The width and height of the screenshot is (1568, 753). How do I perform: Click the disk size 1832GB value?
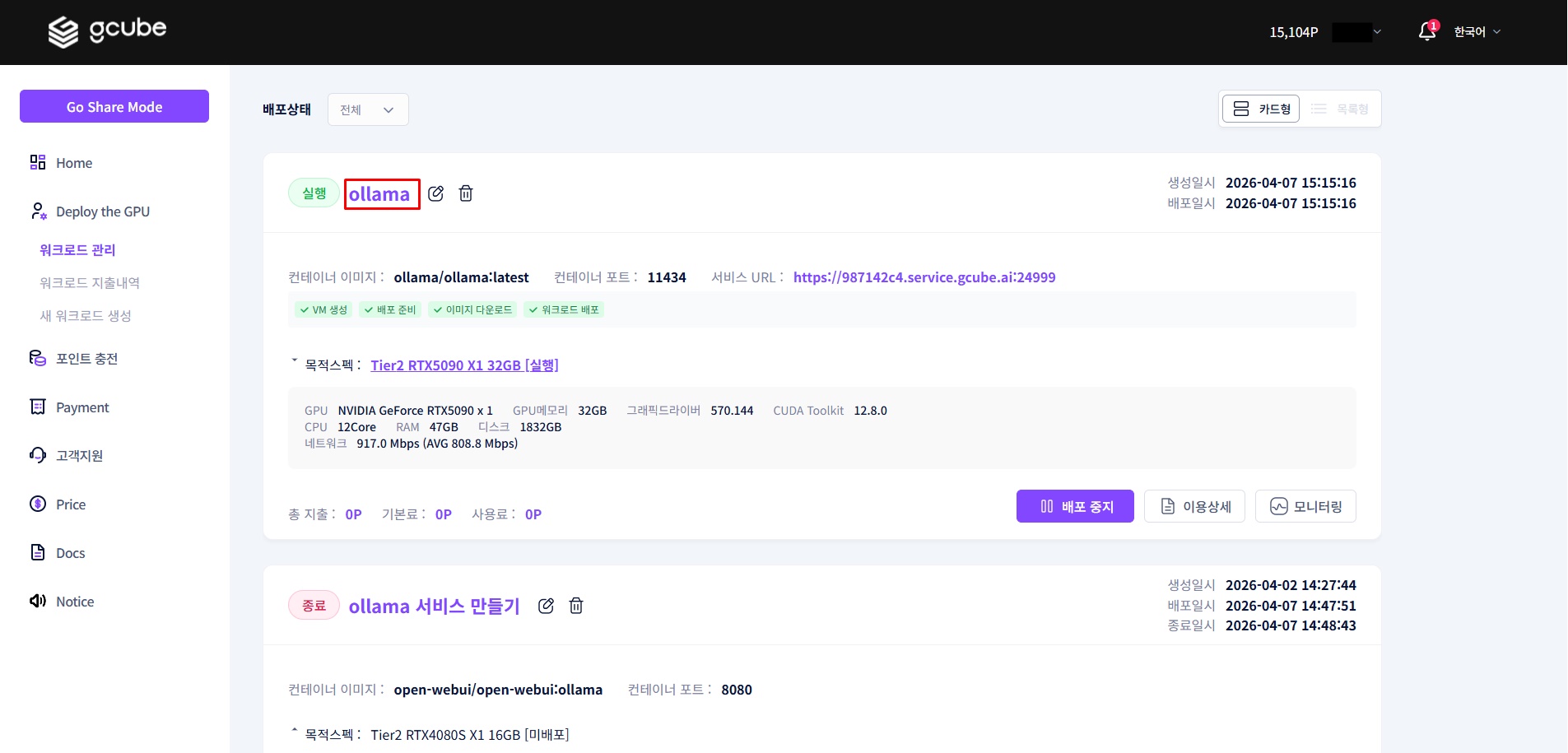click(x=541, y=427)
